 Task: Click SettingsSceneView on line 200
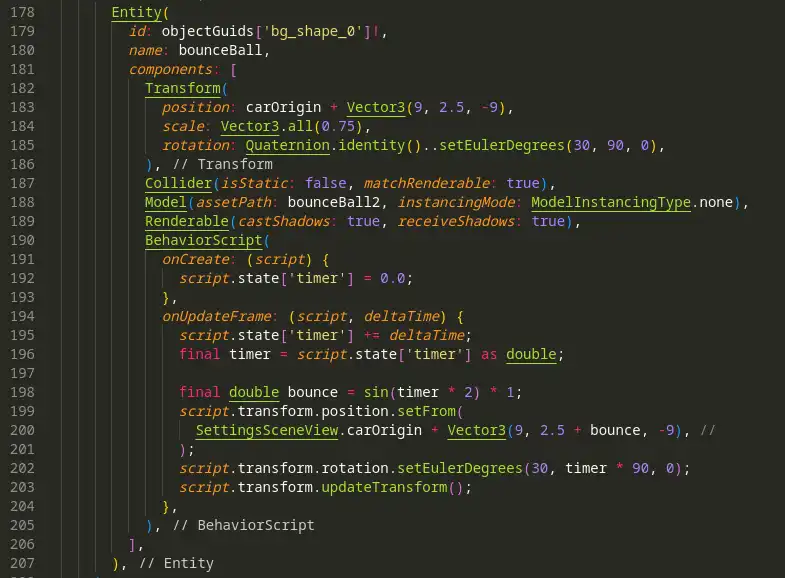click(x=267, y=430)
